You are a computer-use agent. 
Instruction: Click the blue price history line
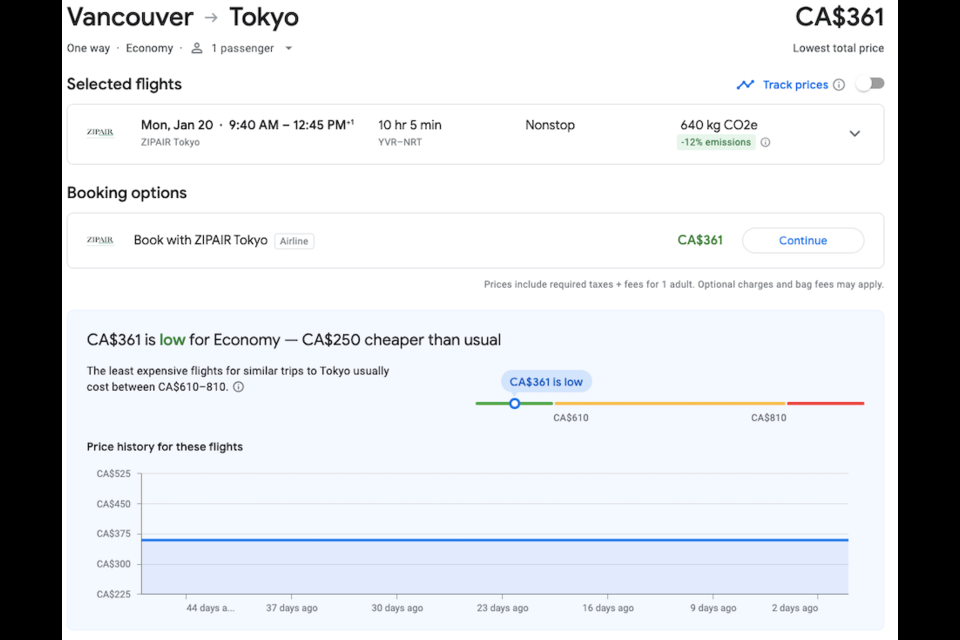click(x=495, y=540)
